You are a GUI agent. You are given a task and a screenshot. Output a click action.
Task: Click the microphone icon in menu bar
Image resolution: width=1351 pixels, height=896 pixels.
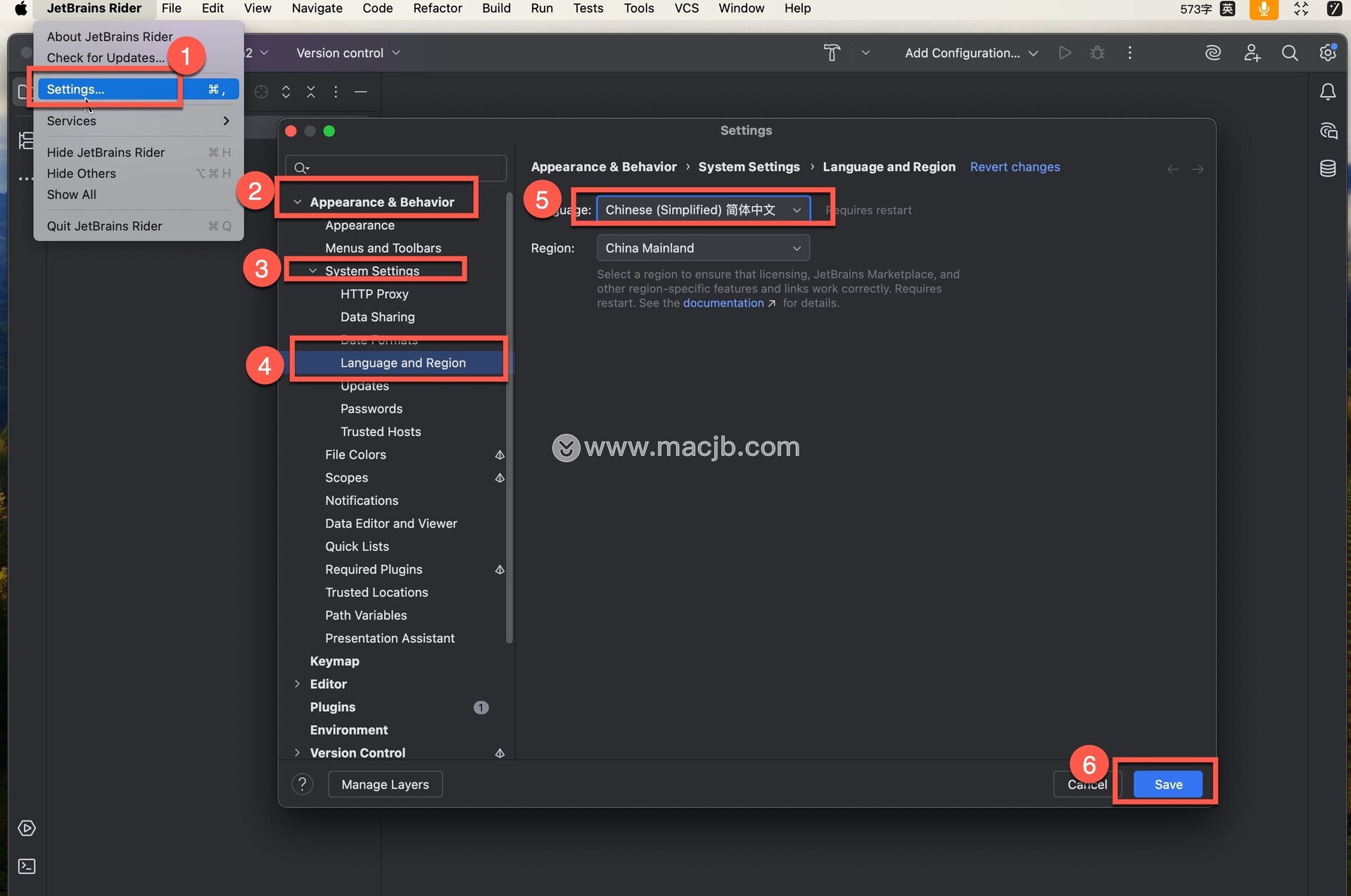coord(1264,8)
